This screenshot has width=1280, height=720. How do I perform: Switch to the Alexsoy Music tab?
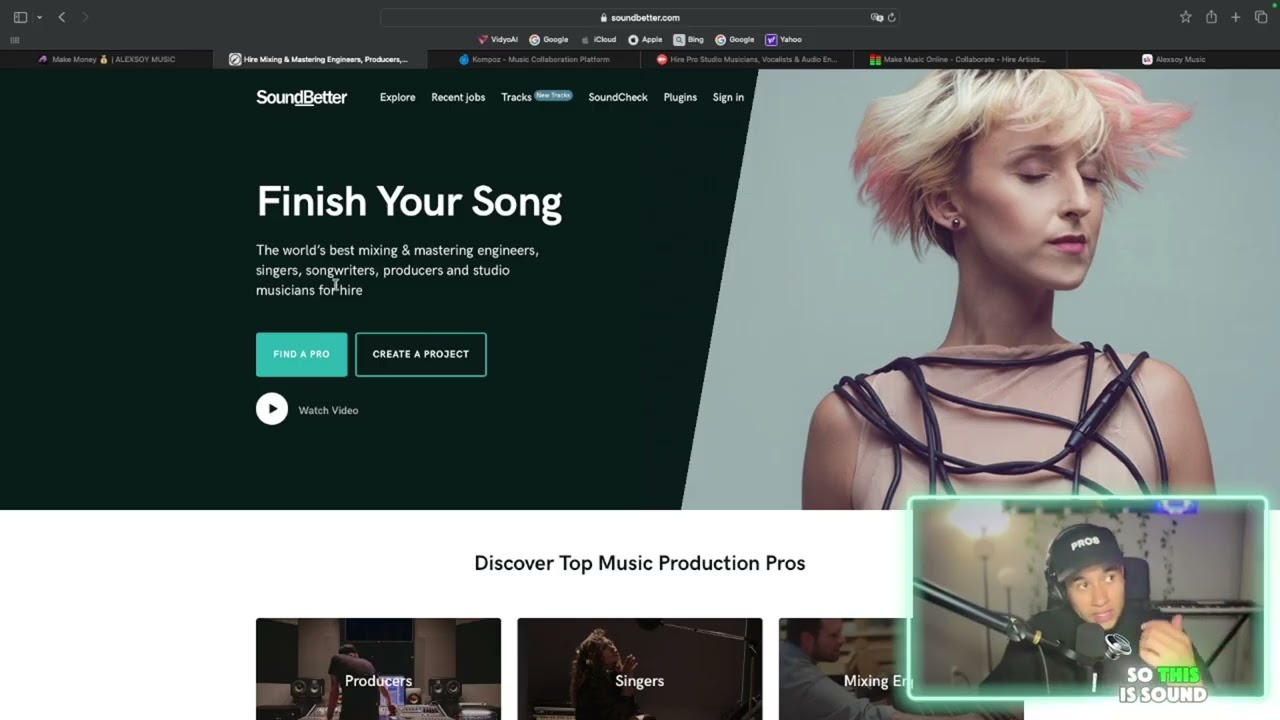pyautogui.click(x=1174, y=59)
